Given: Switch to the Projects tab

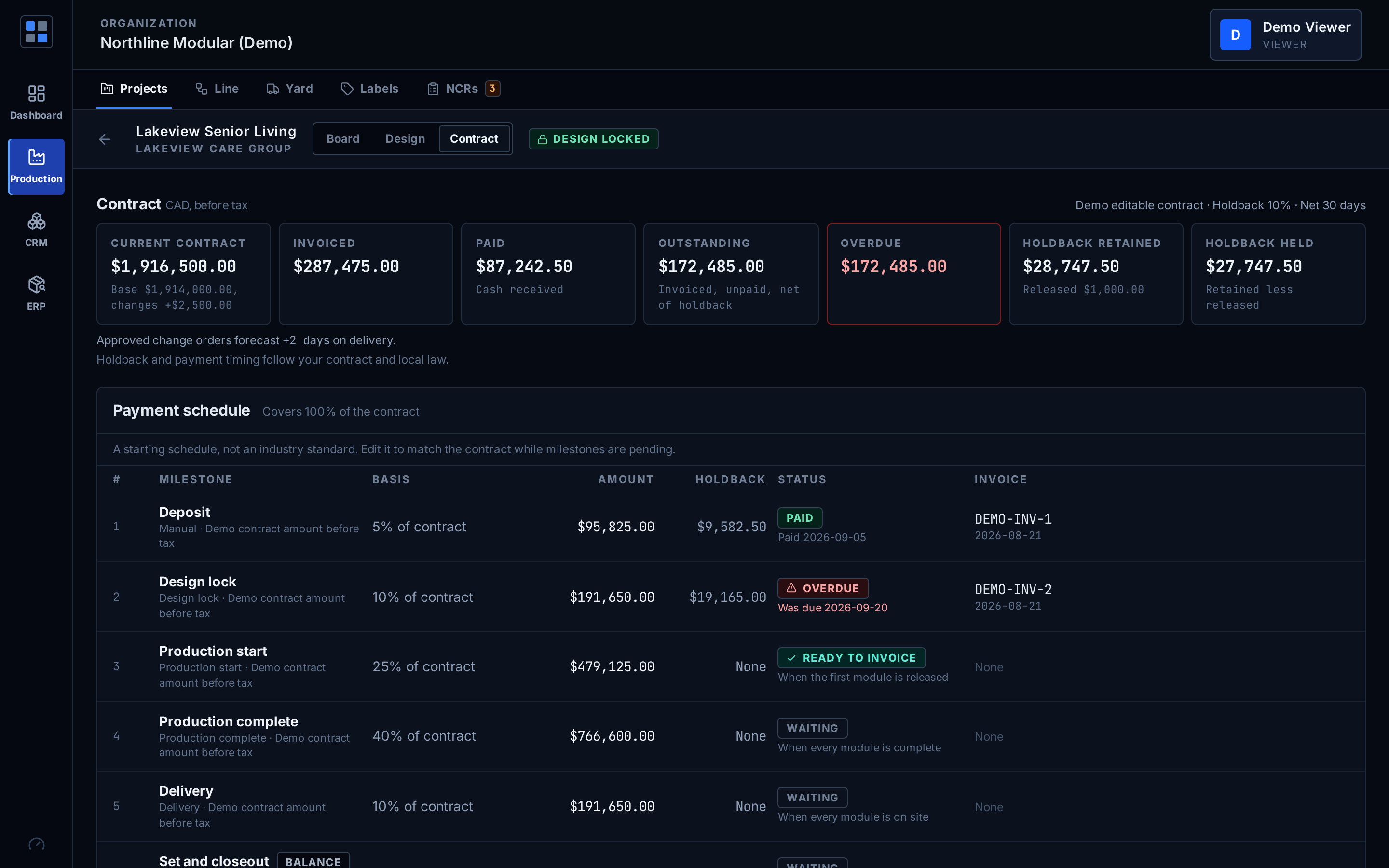Looking at the screenshot, I should coord(134,89).
